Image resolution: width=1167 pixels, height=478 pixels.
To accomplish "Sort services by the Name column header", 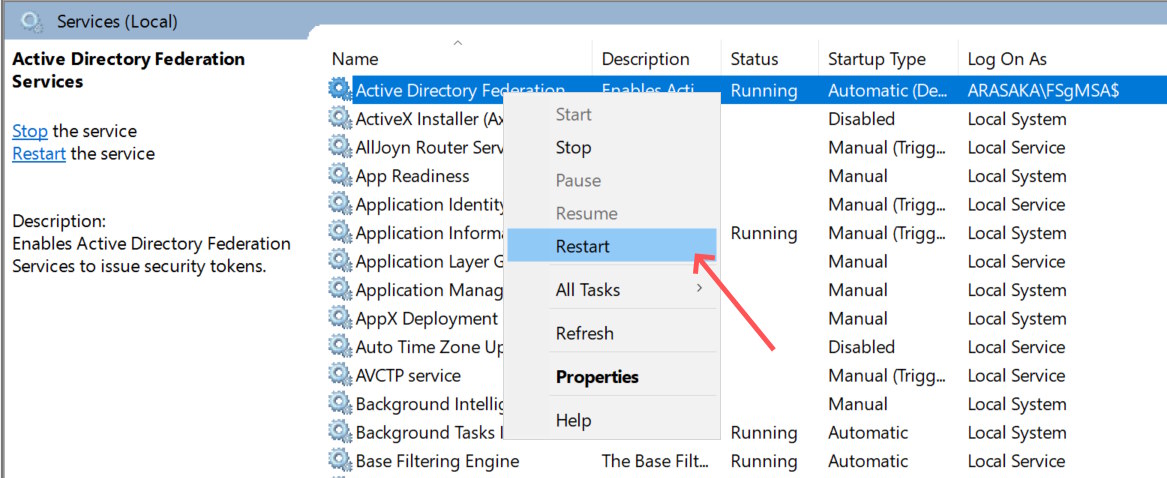I will tap(356, 59).
